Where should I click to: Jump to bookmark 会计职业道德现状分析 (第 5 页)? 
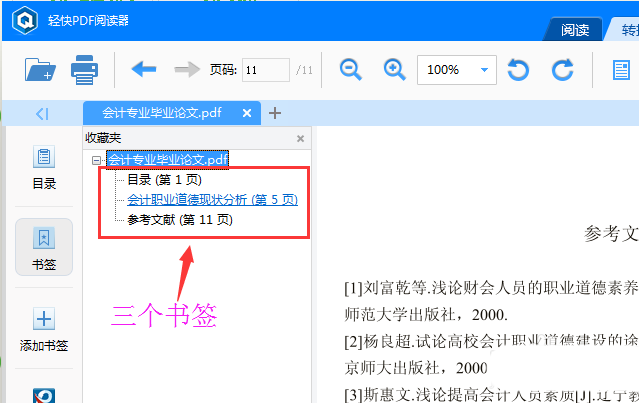tap(212, 200)
